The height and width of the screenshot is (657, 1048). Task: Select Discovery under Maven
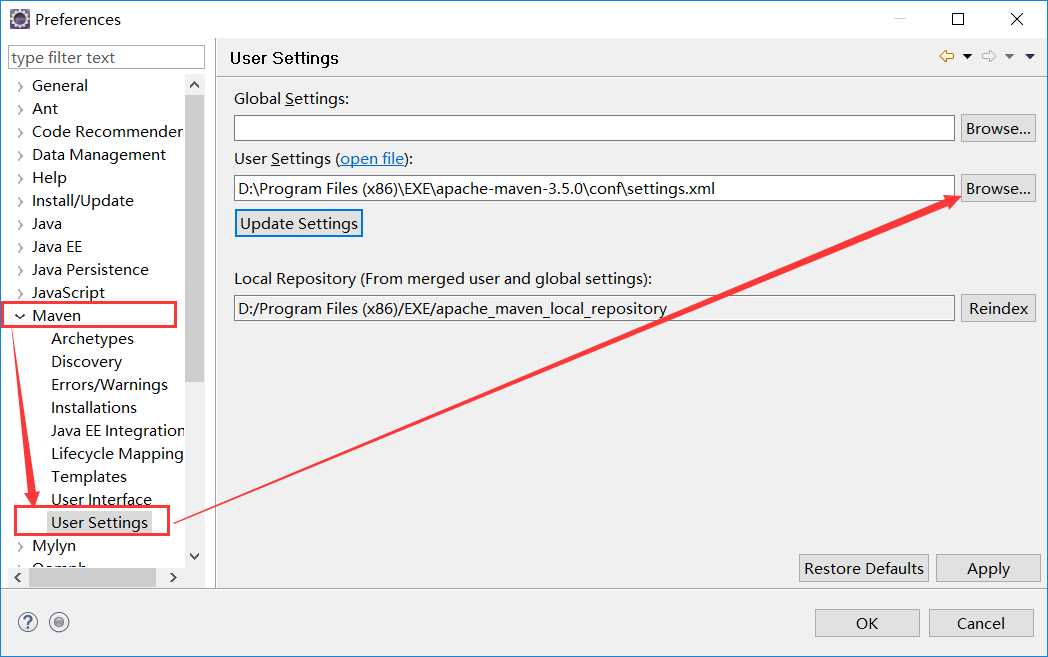click(x=86, y=362)
